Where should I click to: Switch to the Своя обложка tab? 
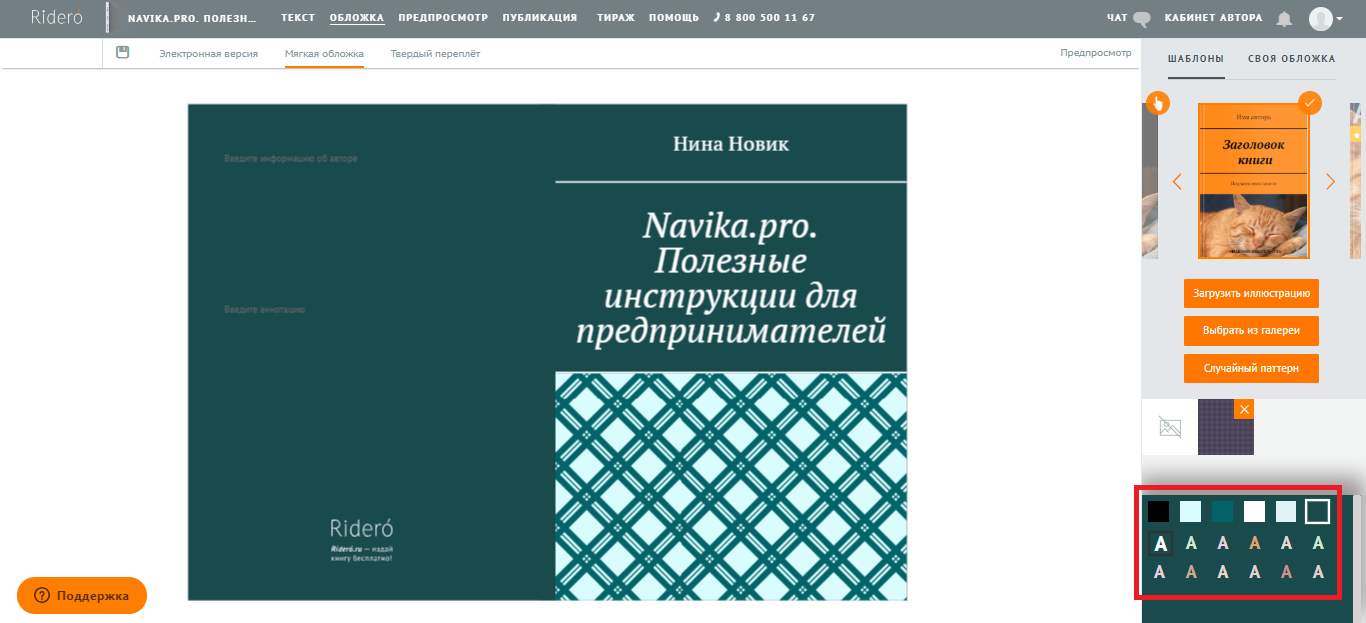point(1291,59)
